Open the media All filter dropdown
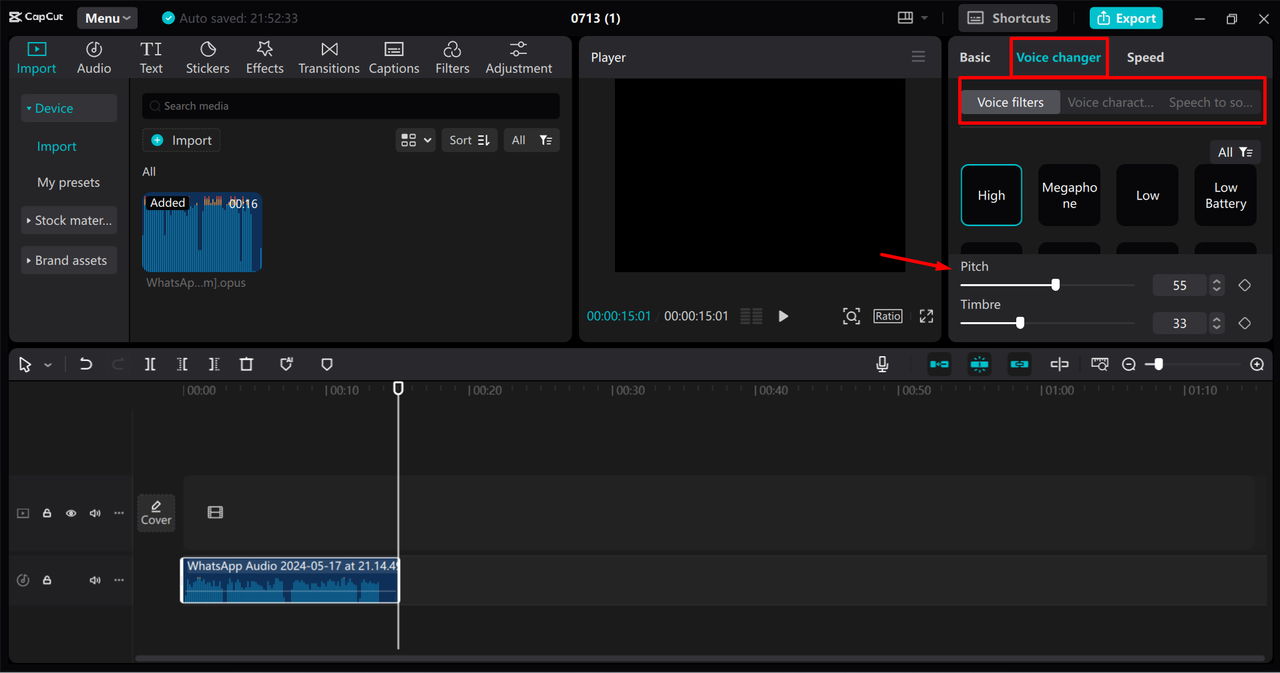Screen dimensions: 1280x673 532,140
